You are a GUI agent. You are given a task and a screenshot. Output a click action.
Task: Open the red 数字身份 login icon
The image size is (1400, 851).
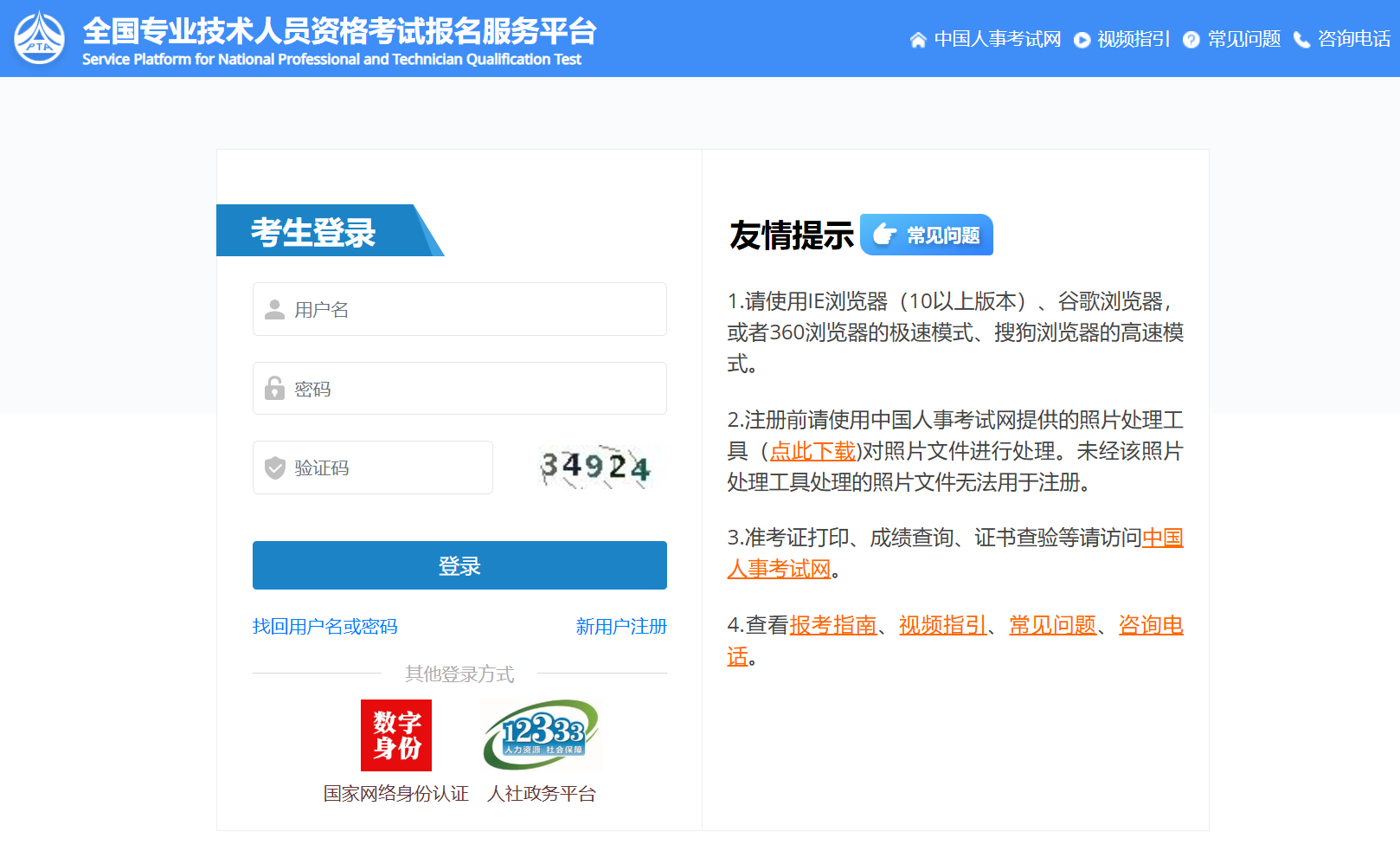[395, 735]
